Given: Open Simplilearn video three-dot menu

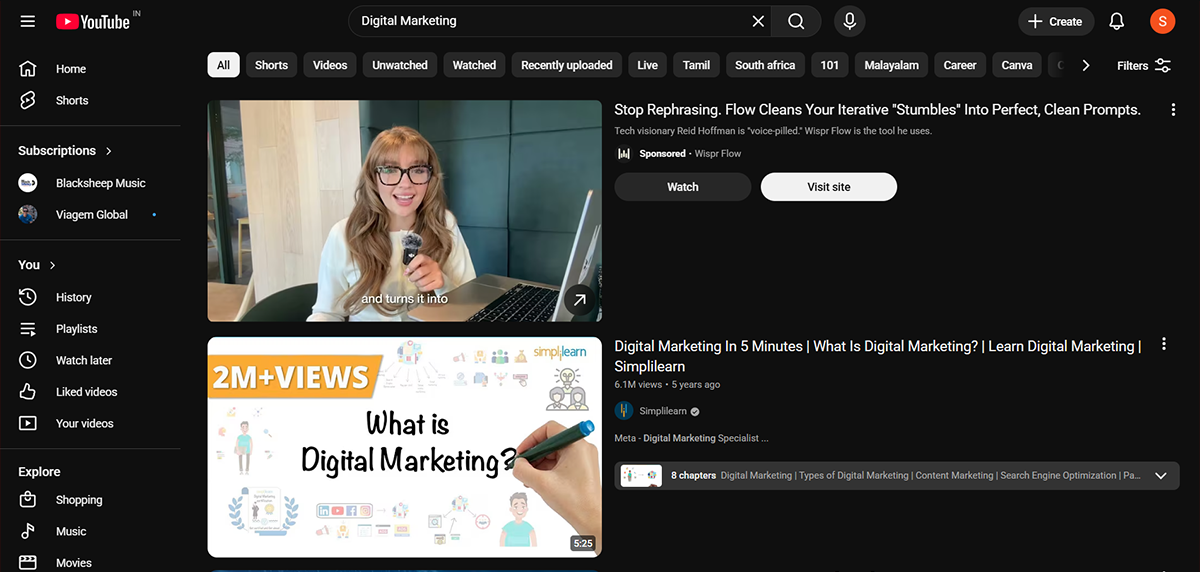Looking at the screenshot, I should coord(1164,345).
